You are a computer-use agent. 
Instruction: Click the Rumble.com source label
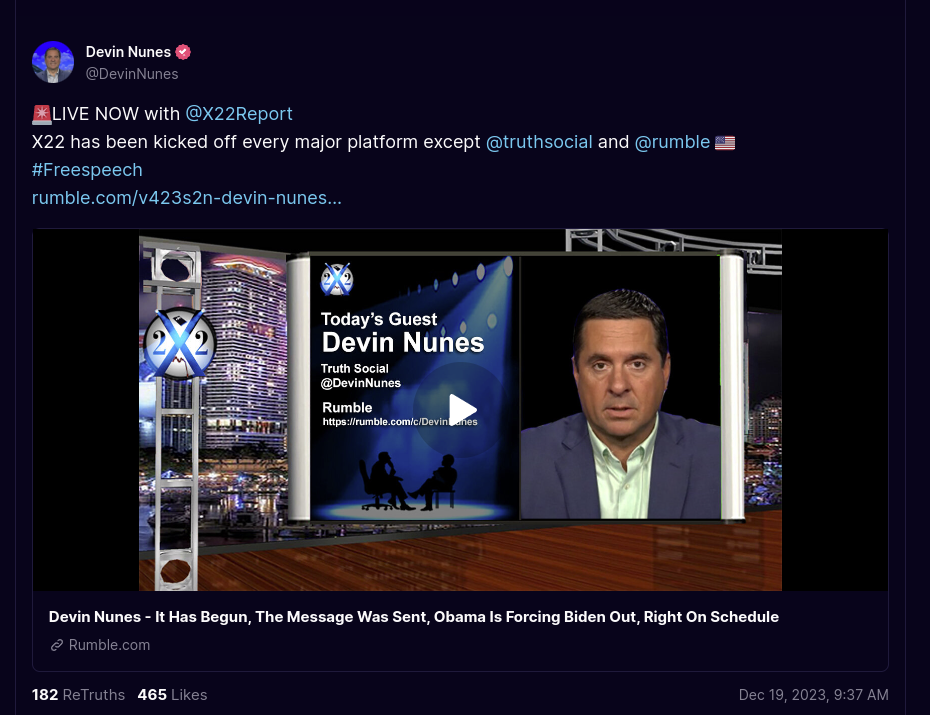(x=109, y=645)
